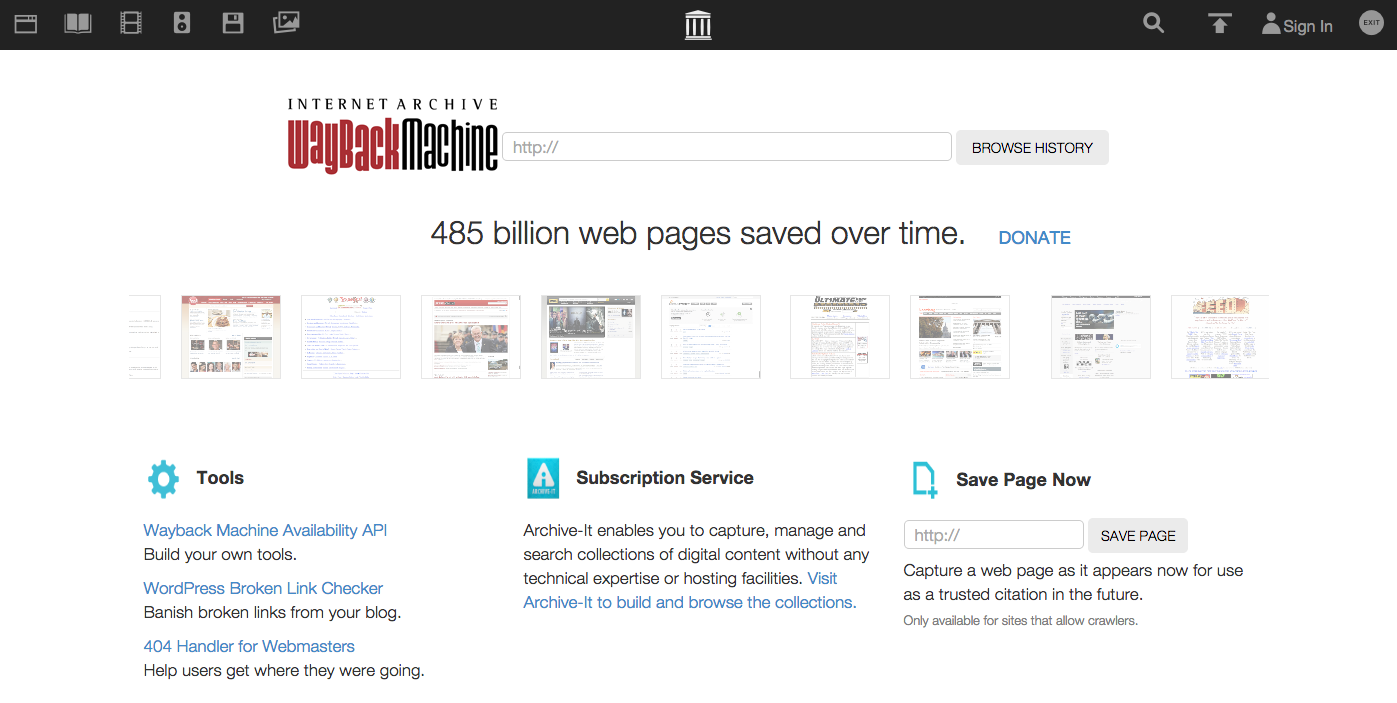The image size is (1397, 703).
Task: Focus the main http:// URL field
Action: 727,147
